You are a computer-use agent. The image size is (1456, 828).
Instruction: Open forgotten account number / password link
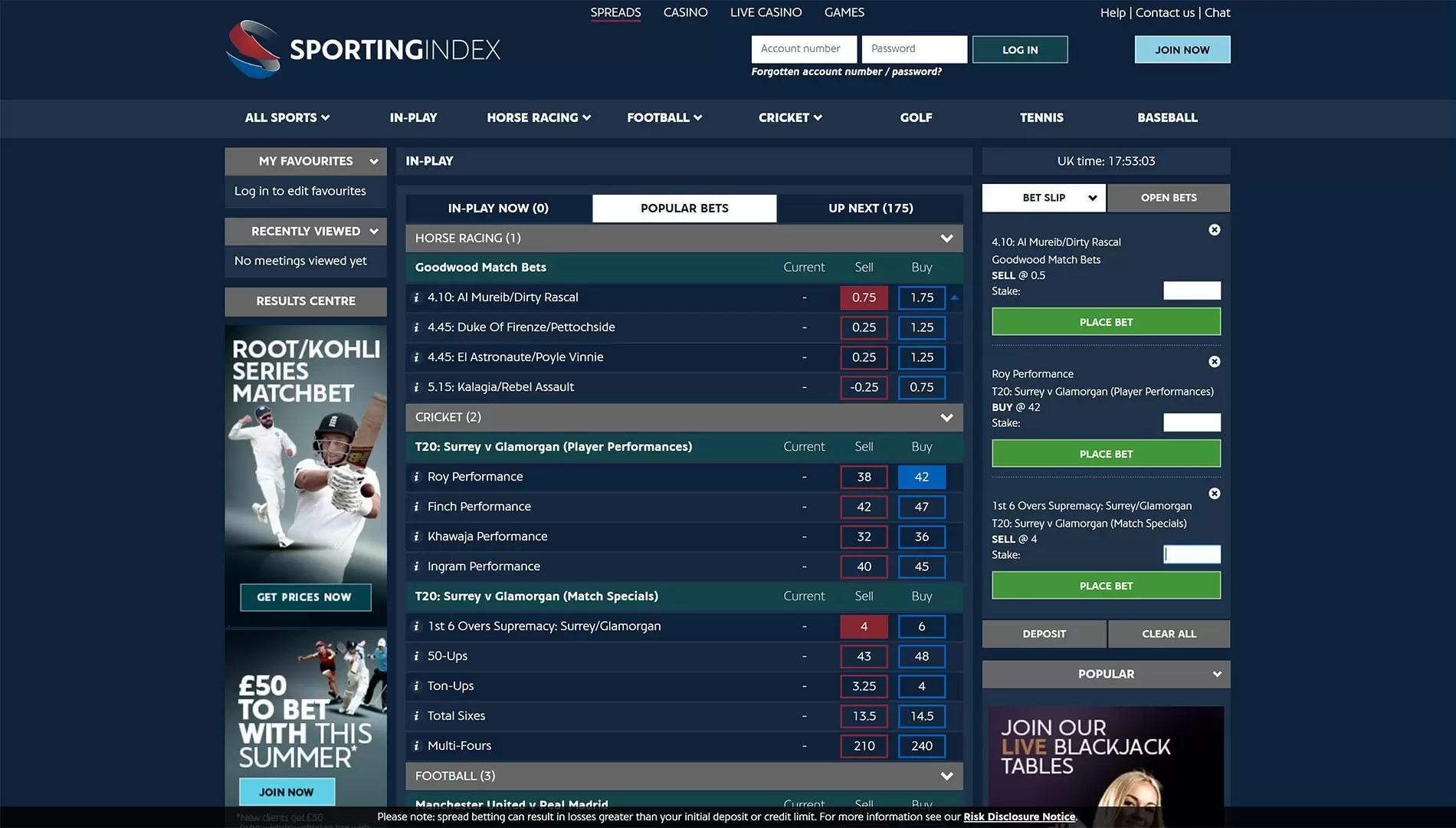(846, 72)
